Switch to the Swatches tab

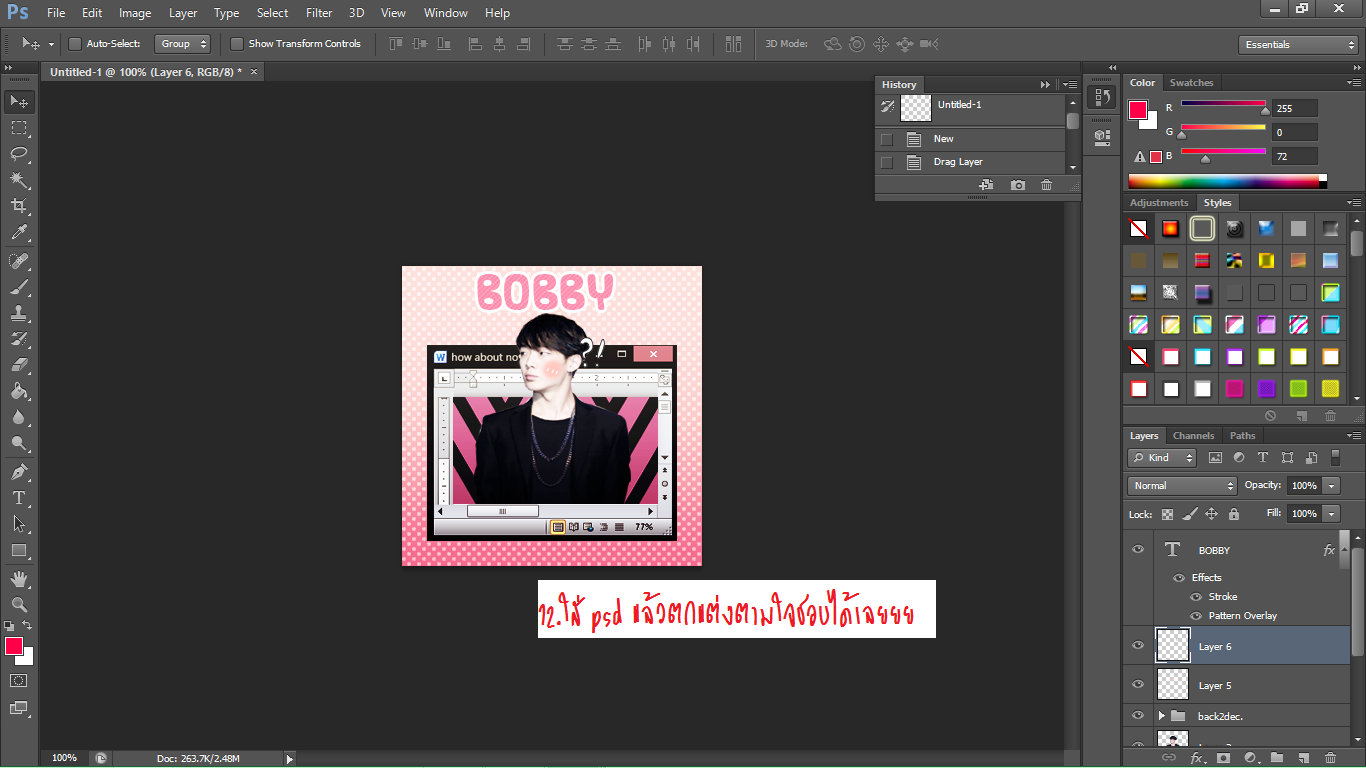pyautogui.click(x=1191, y=83)
